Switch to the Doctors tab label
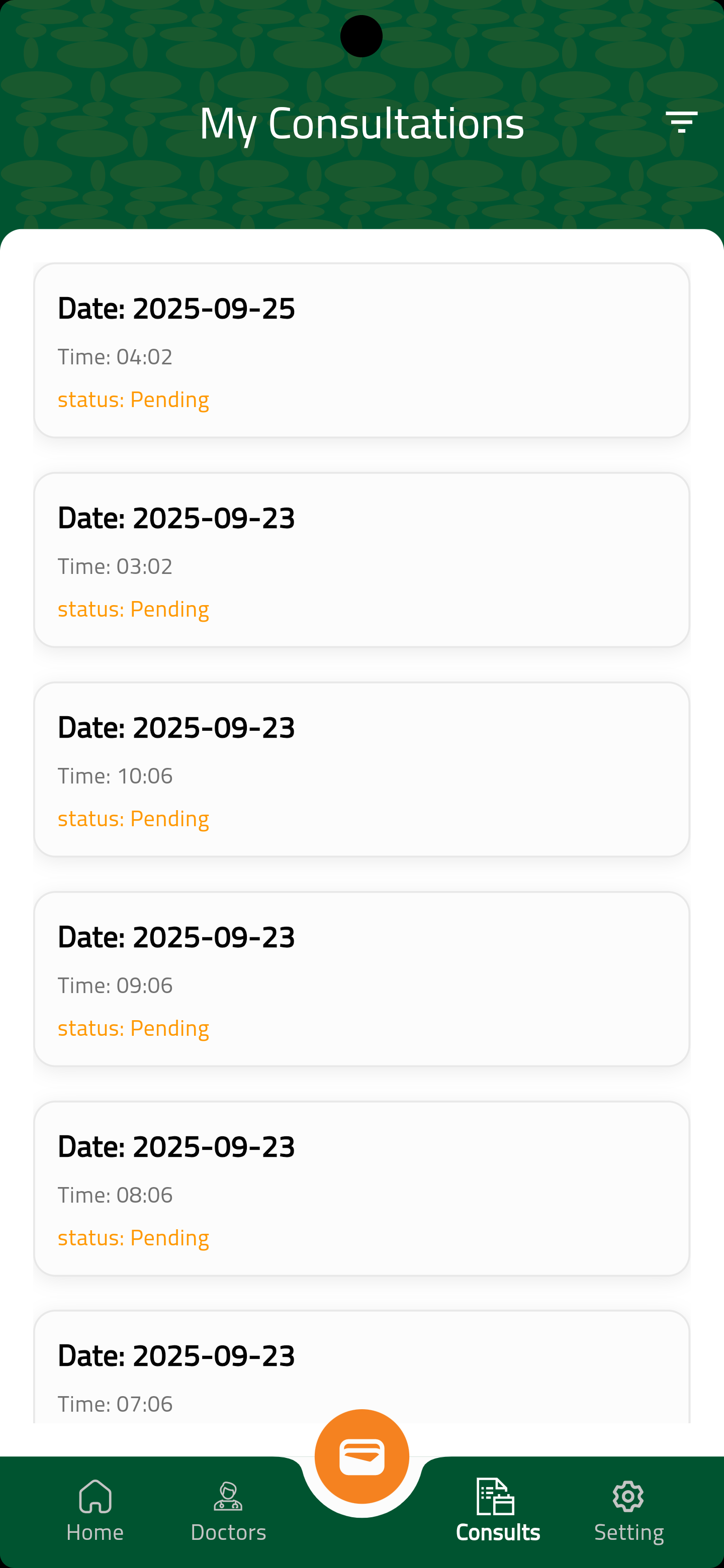Screen dimensions: 724x1568 tap(228, 1532)
